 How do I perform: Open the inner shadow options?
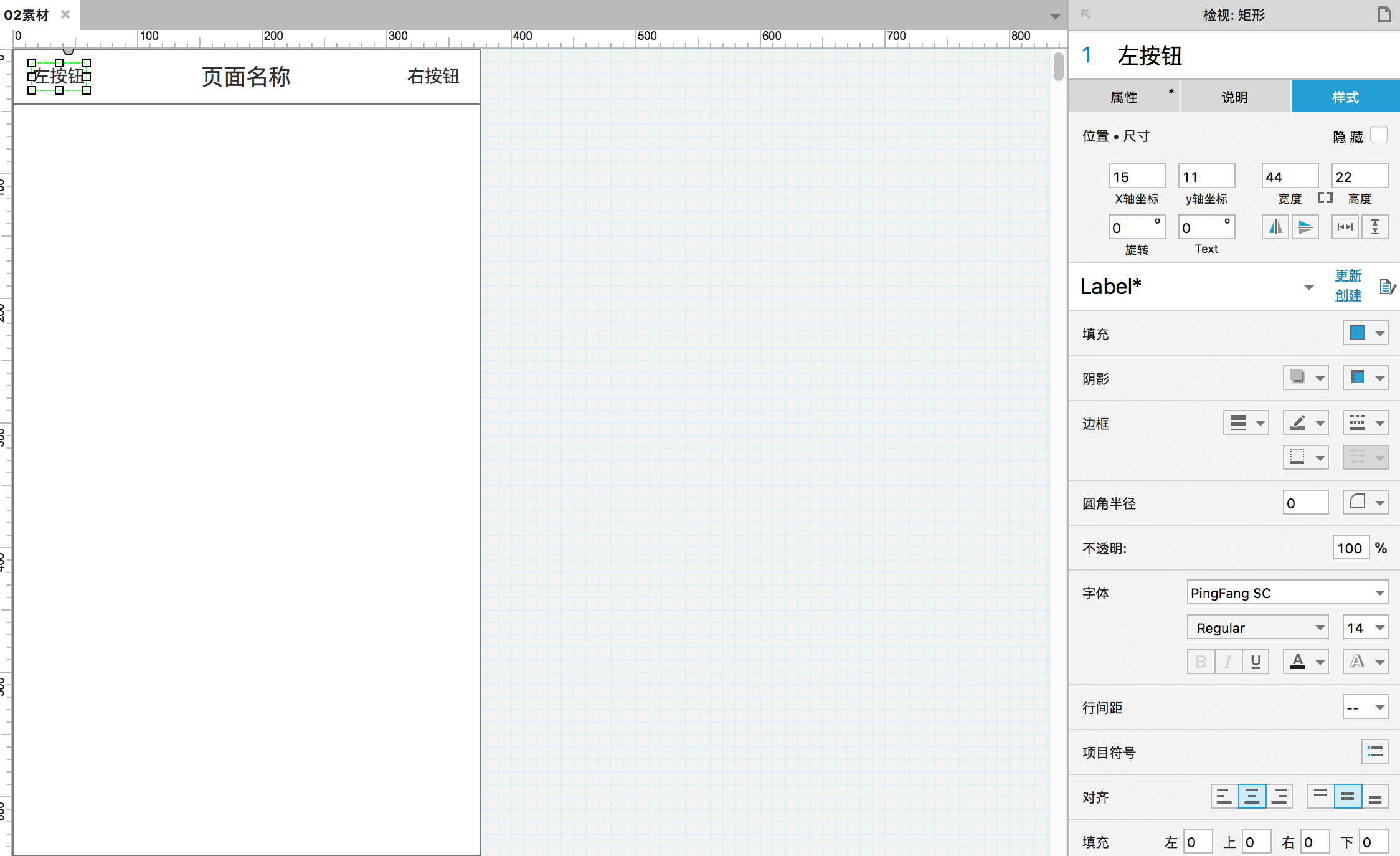1365,378
